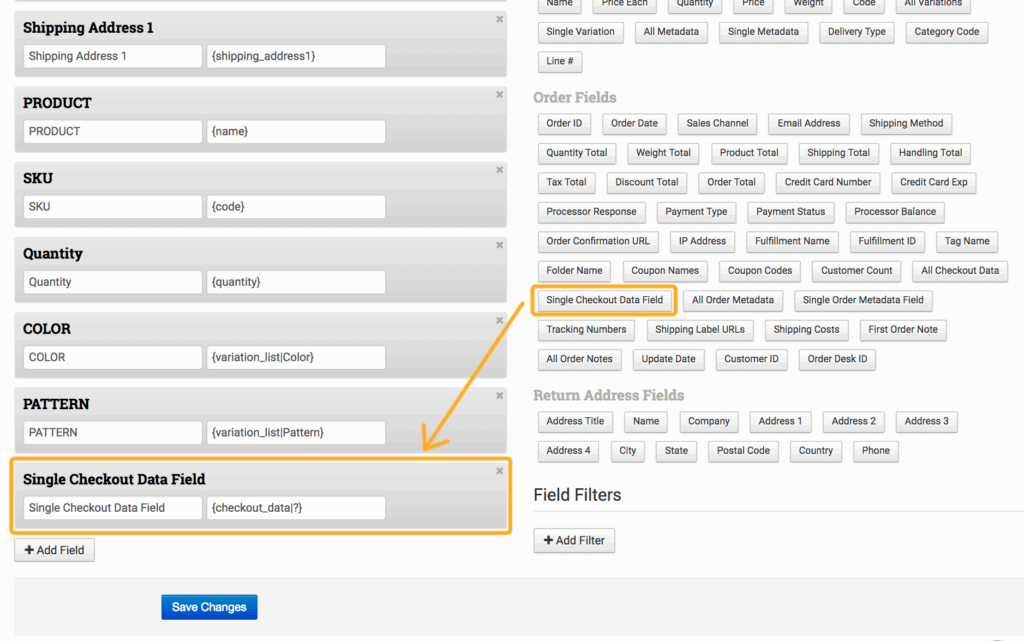Insert the Single Checkout Data Field tag
The height and width of the screenshot is (641, 1024).
click(x=604, y=300)
